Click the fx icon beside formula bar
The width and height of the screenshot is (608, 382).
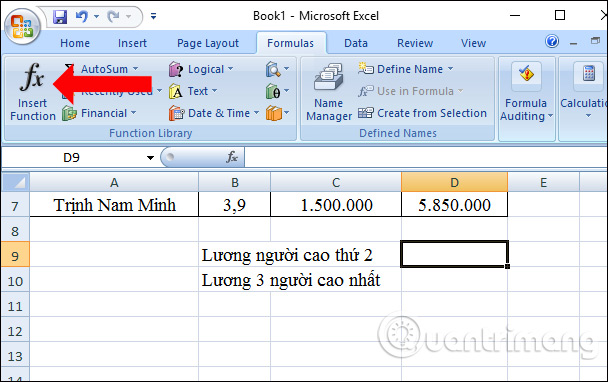pyautogui.click(x=232, y=157)
